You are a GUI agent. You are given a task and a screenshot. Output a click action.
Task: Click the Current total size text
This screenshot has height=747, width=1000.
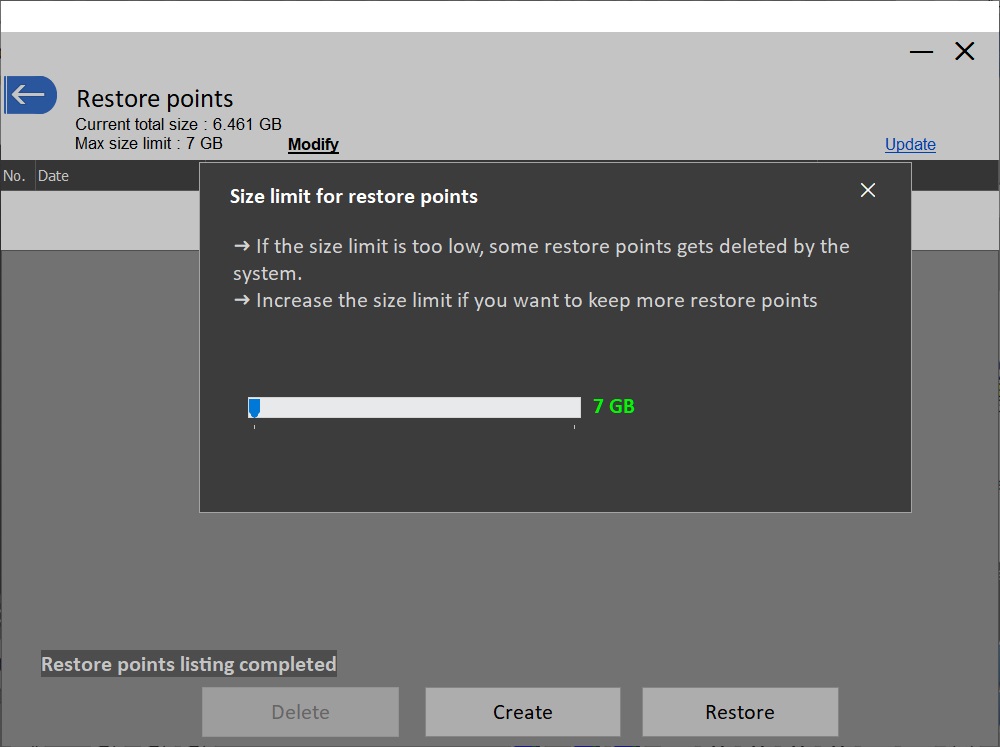(178, 125)
